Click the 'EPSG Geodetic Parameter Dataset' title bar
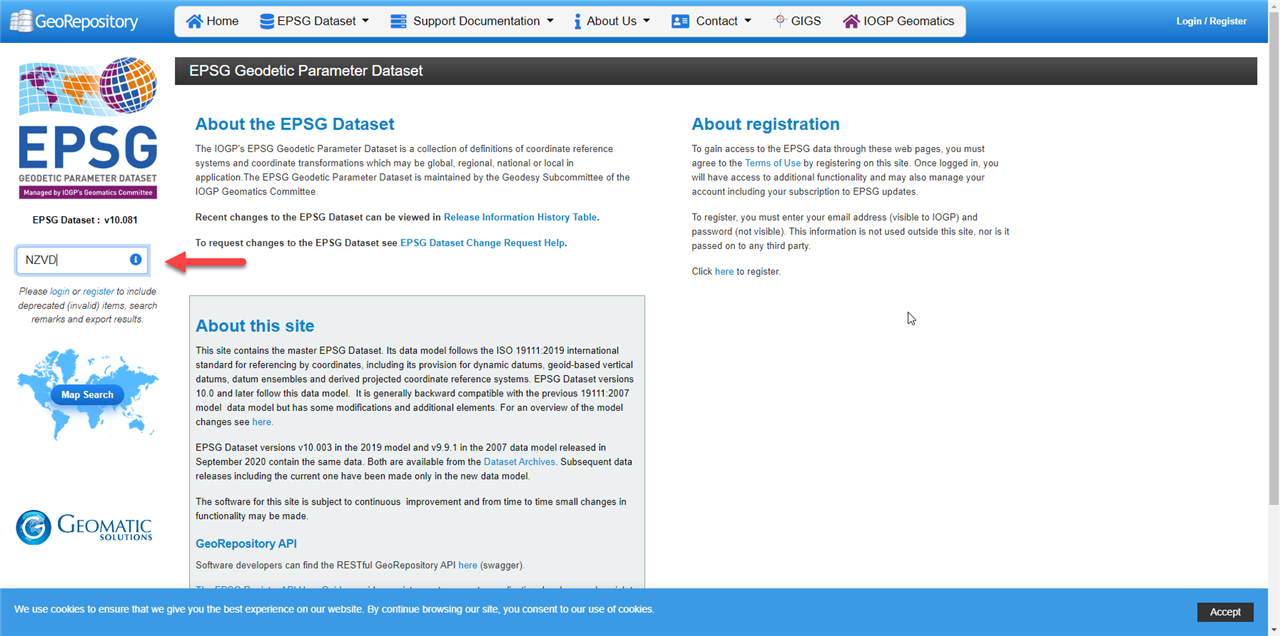Image resolution: width=1280 pixels, height=636 pixels. [715, 71]
